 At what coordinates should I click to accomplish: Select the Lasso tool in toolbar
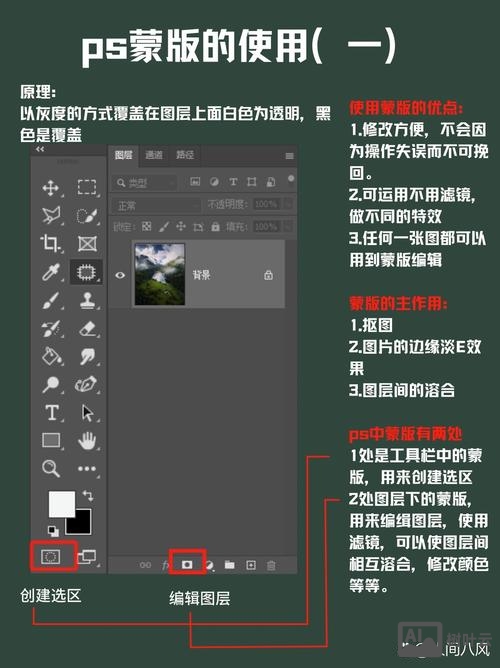click(x=51, y=216)
